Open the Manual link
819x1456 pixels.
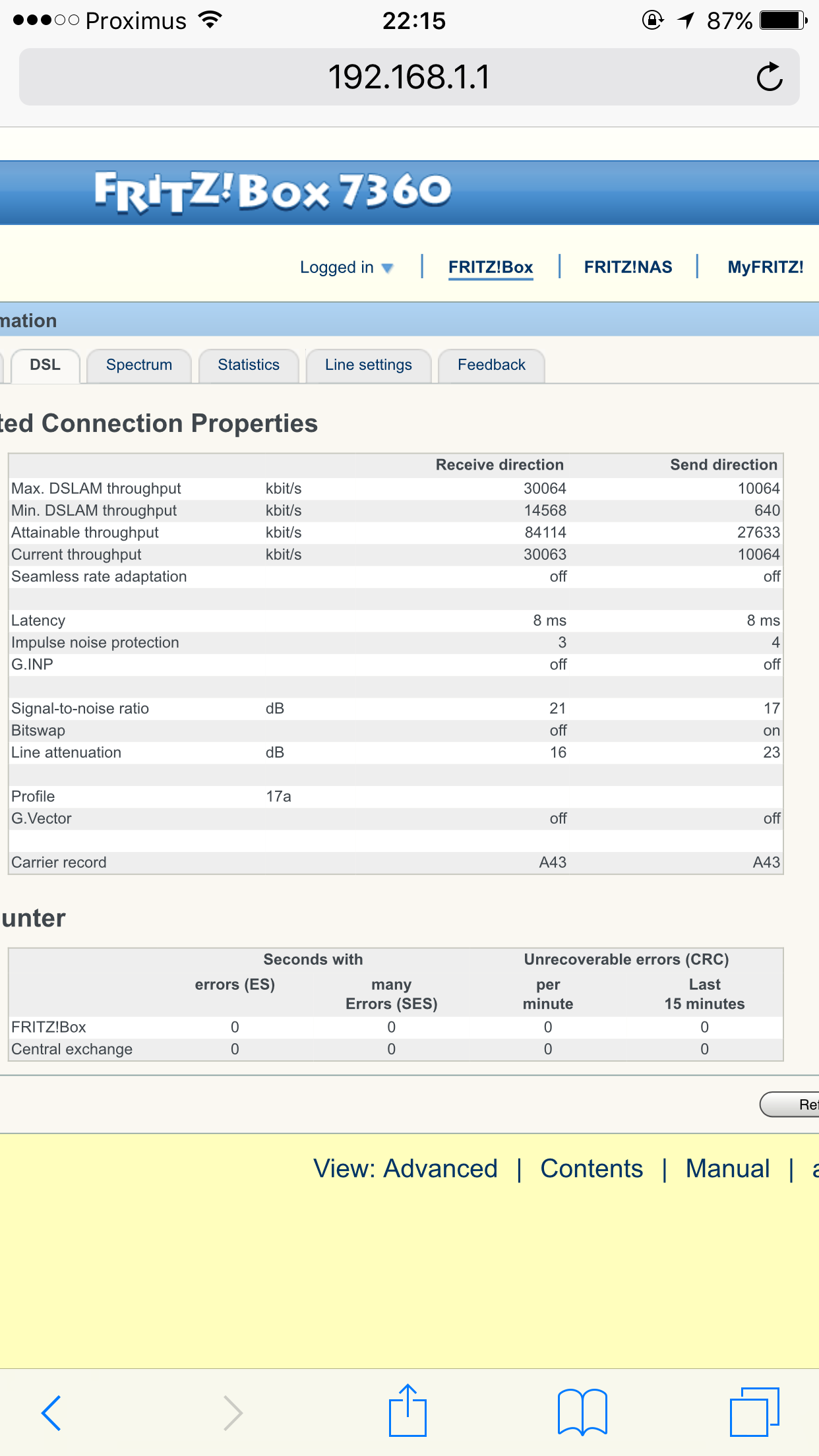click(x=727, y=1168)
